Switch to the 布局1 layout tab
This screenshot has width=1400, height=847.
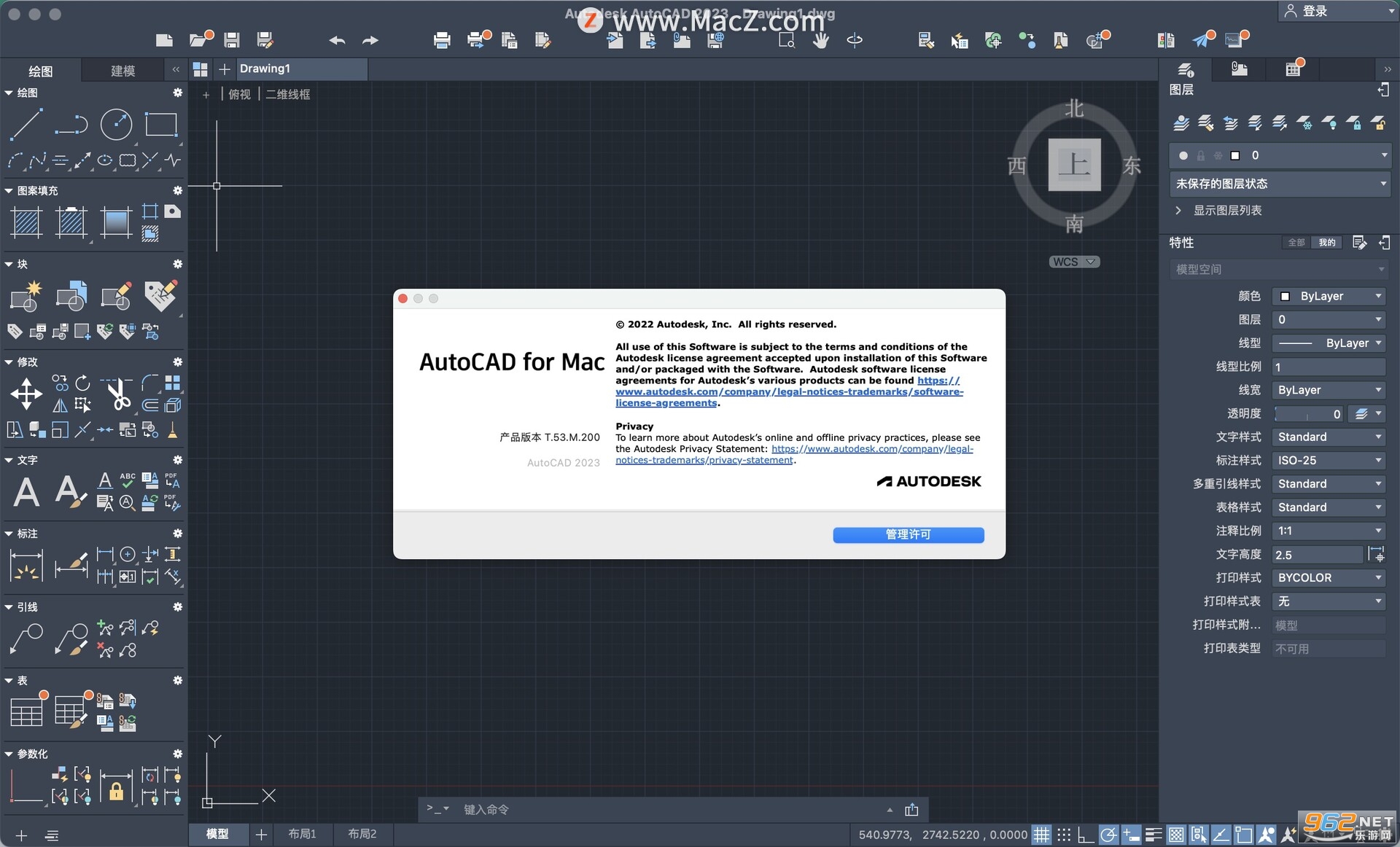pyautogui.click(x=302, y=834)
